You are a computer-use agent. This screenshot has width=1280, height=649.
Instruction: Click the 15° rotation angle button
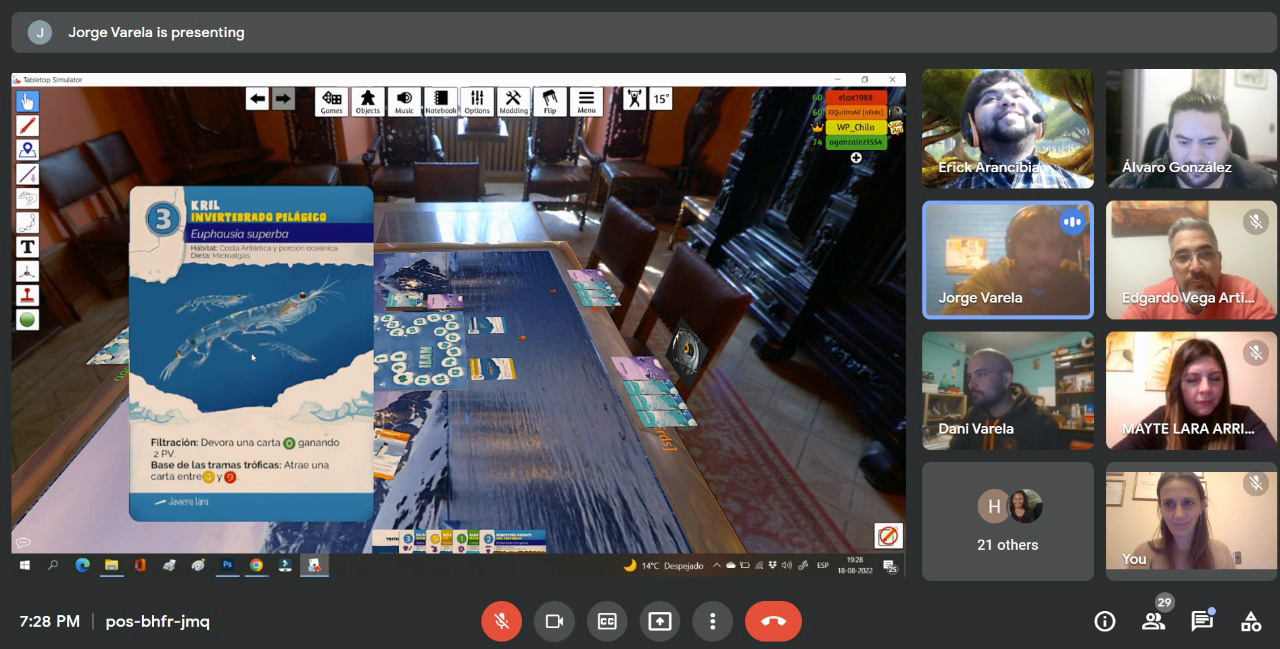coord(661,98)
